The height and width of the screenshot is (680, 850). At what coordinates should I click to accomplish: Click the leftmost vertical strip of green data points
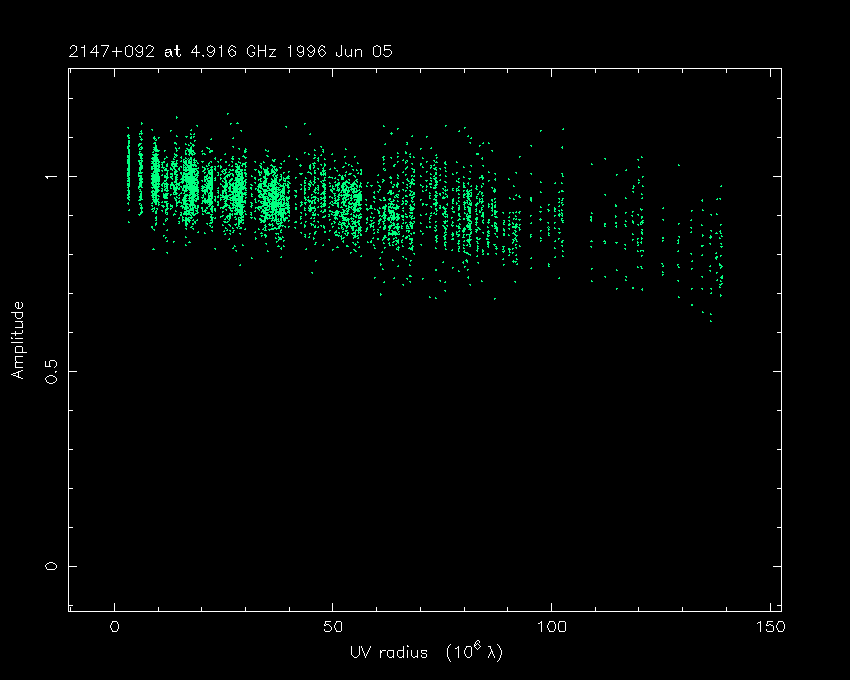(128, 170)
